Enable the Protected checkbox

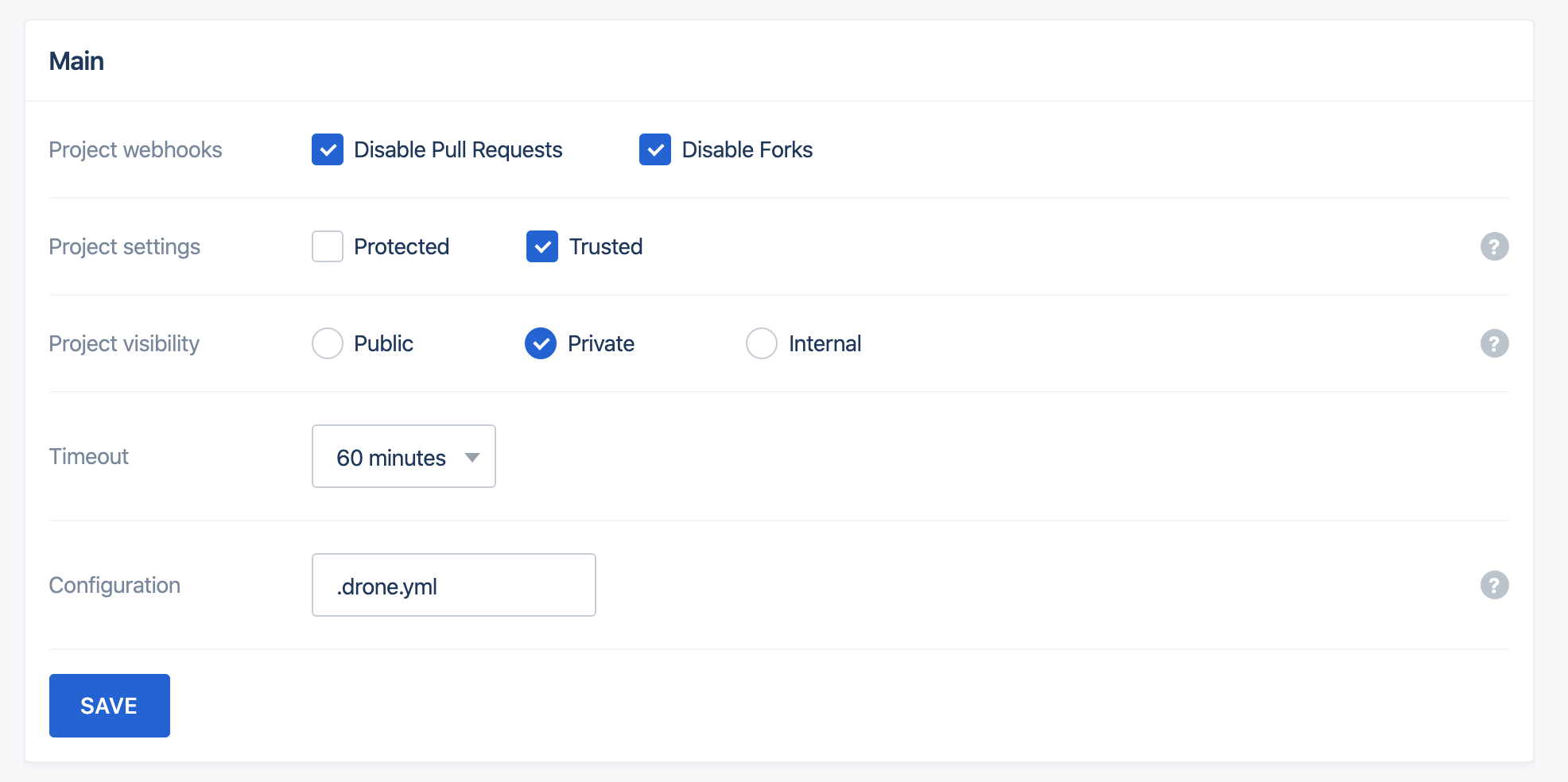tap(328, 246)
